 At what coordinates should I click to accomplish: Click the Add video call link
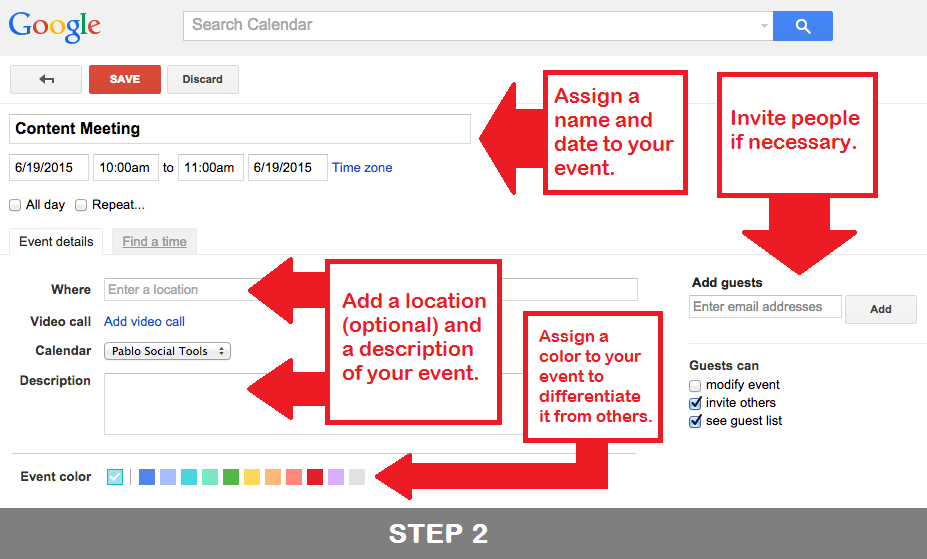tap(144, 321)
